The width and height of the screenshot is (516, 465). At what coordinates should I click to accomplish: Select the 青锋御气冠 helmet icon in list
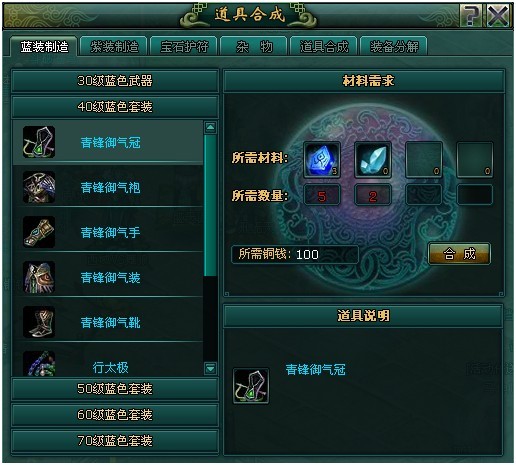tap(39, 142)
